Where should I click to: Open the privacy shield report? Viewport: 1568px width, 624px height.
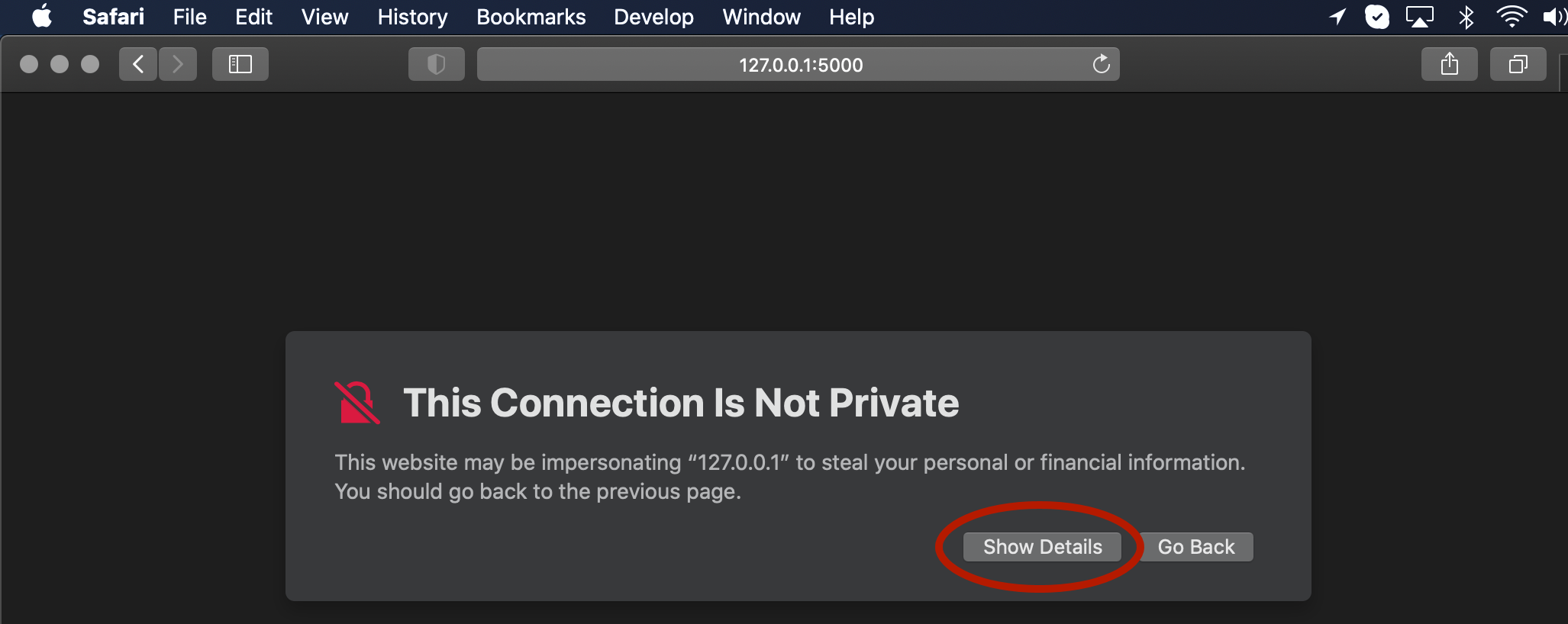click(436, 64)
